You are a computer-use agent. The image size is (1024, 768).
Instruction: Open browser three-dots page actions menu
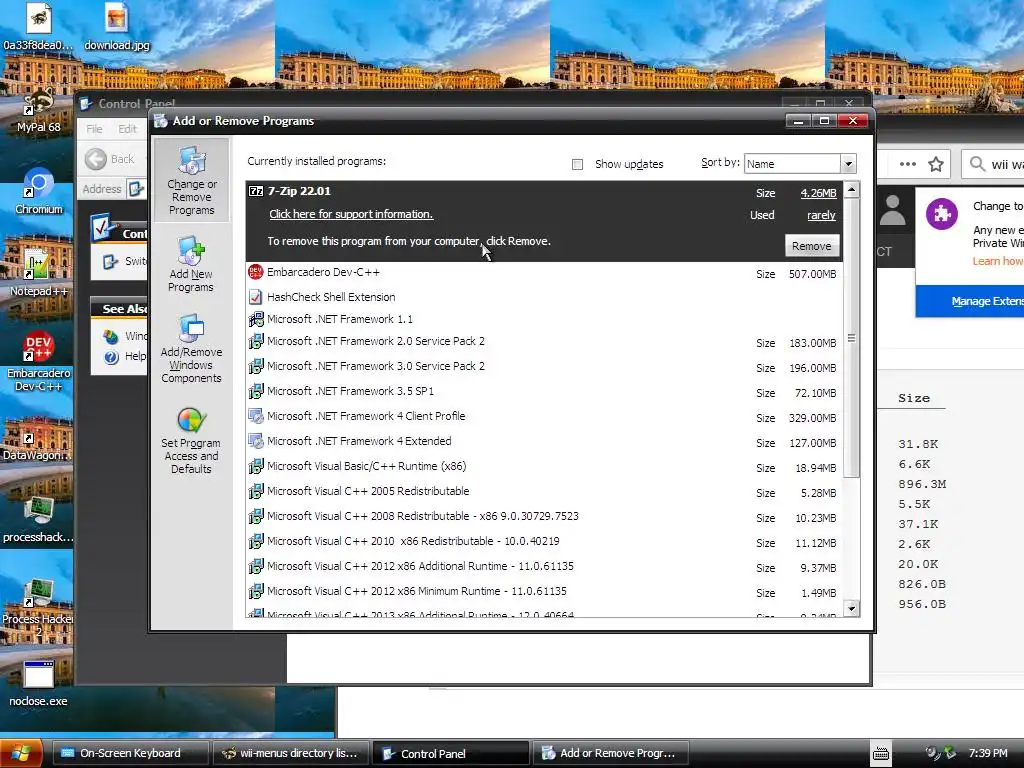click(x=908, y=164)
